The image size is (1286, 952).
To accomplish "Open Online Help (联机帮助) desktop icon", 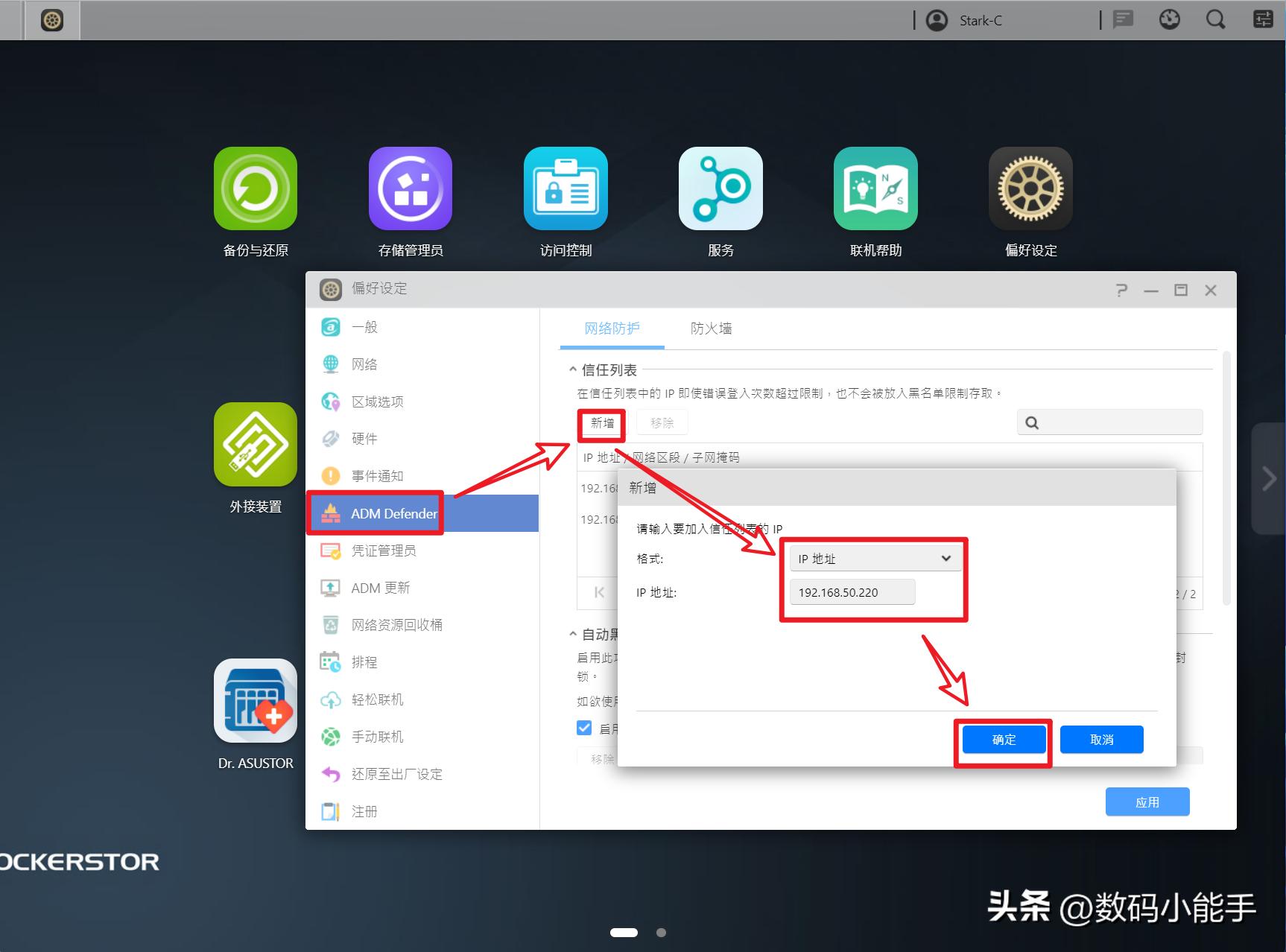I will pos(875,188).
